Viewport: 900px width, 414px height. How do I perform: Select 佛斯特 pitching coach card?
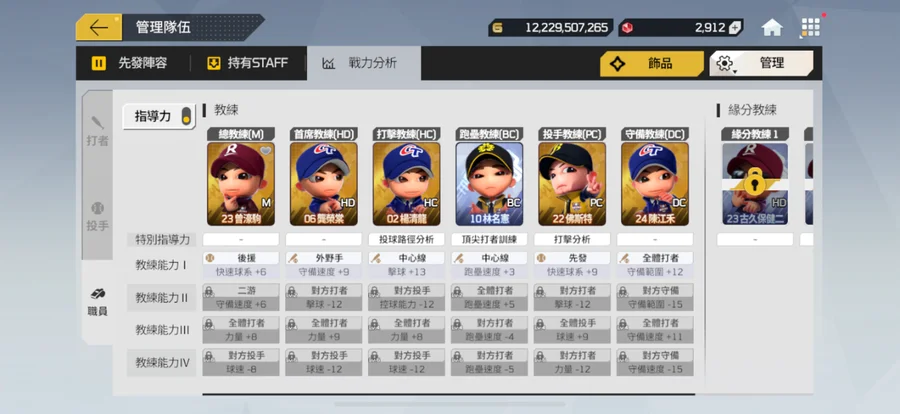pyautogui.click(x=572, y=184)
